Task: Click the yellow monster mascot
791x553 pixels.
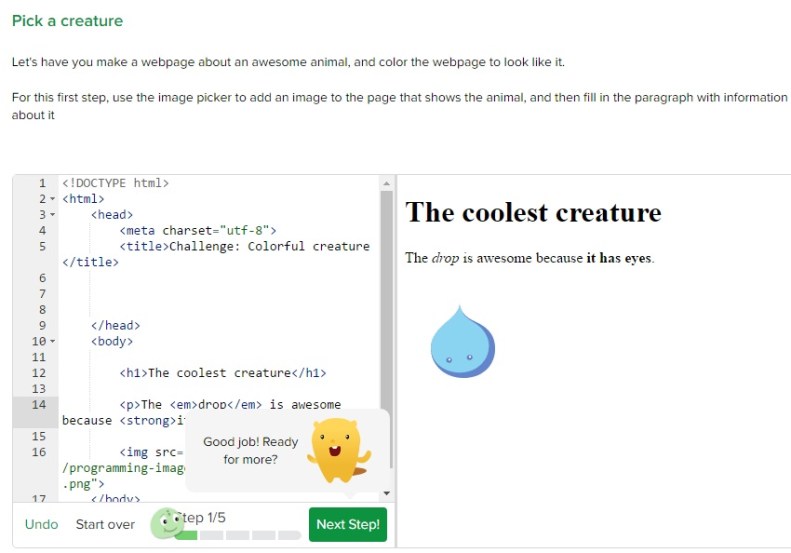Action: (x=335, y=450)
